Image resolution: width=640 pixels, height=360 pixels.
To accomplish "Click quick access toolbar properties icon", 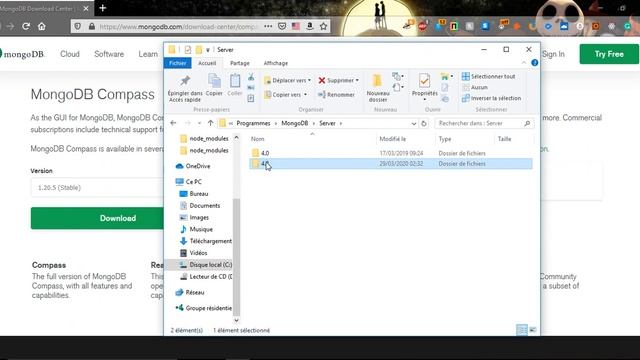I will click(188, 50).
